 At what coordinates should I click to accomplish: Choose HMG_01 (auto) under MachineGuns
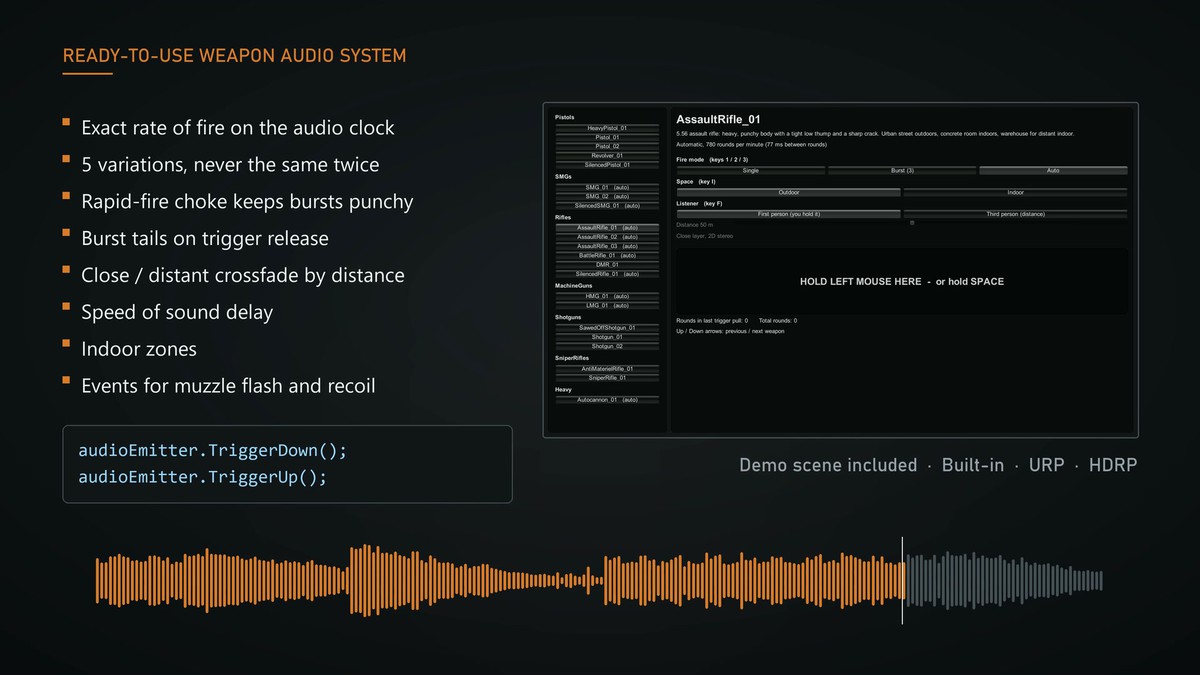click(x=607, y=296)
